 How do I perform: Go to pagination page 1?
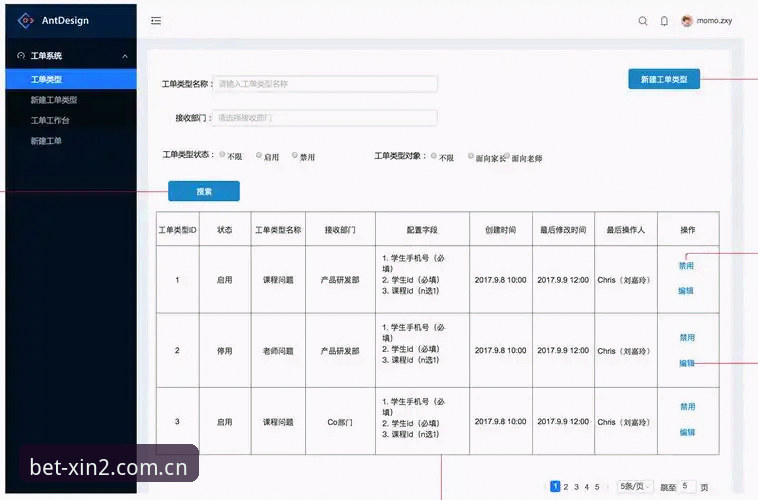tap(555, 486)
